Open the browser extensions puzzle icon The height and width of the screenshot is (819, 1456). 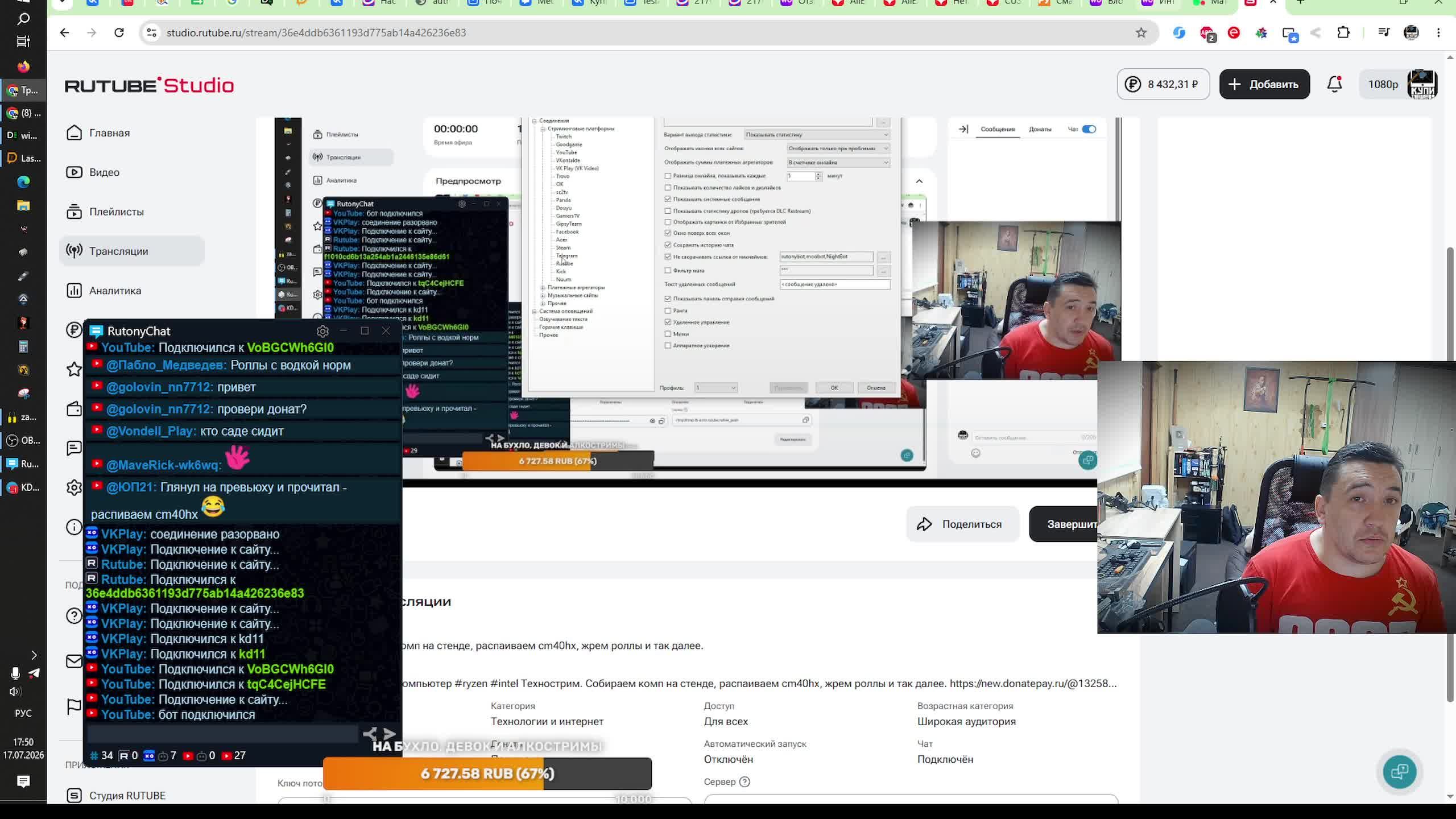(1343, 32)
